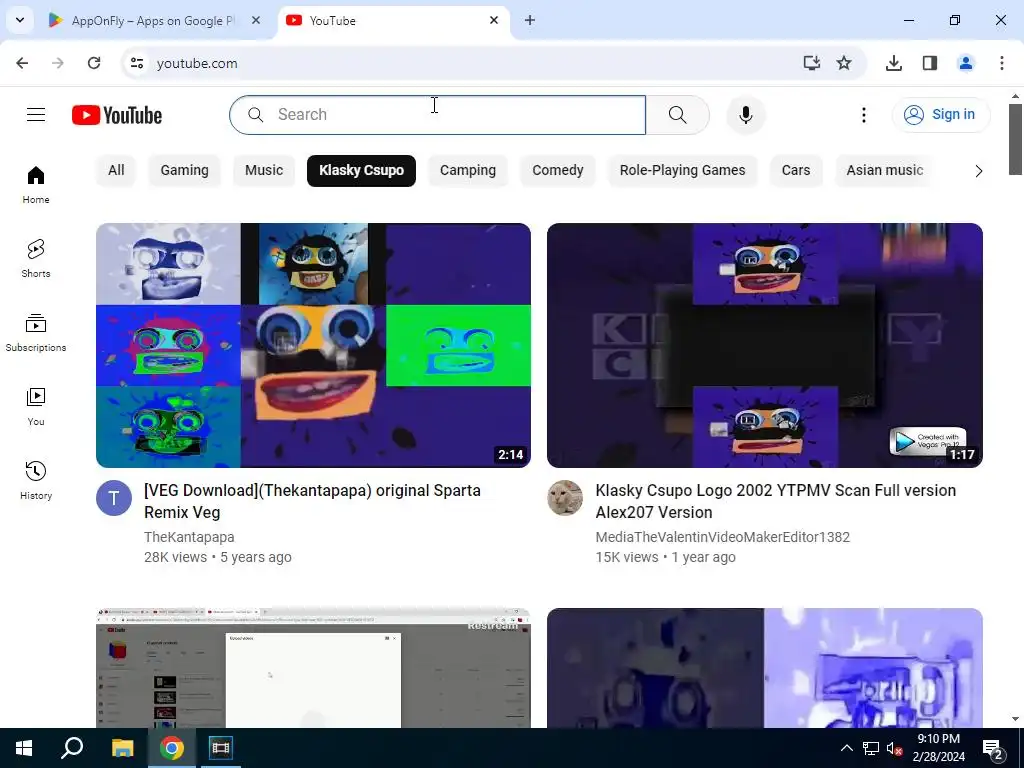Go to Home in sidebar

pos(36,185)
